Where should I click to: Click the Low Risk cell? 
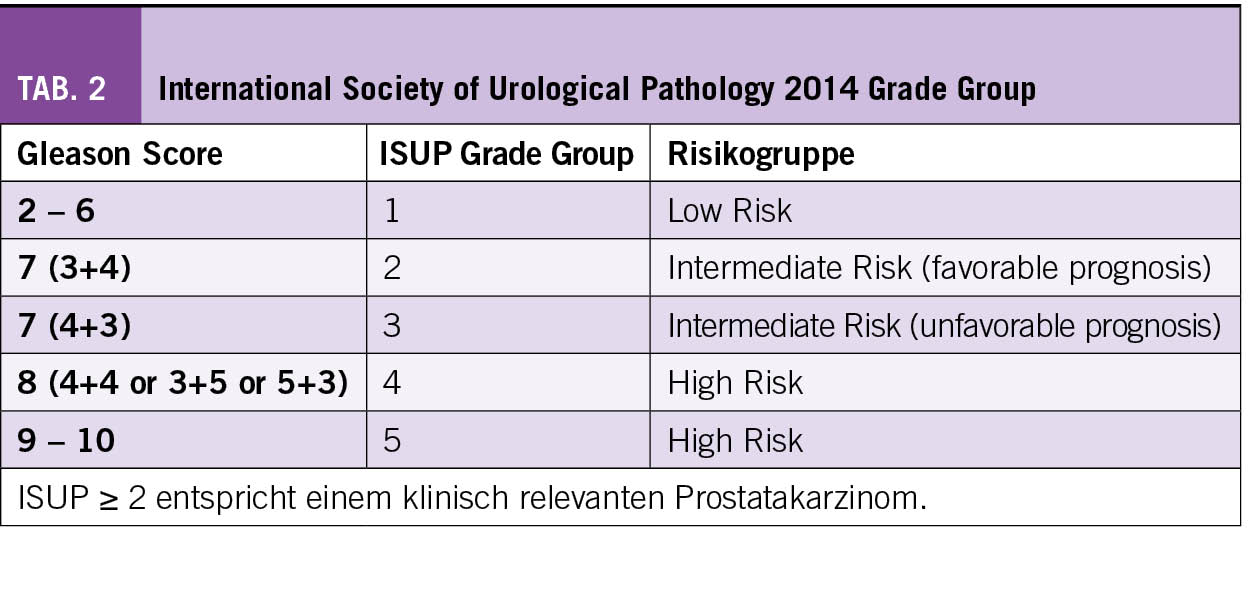tap(729, 210)
